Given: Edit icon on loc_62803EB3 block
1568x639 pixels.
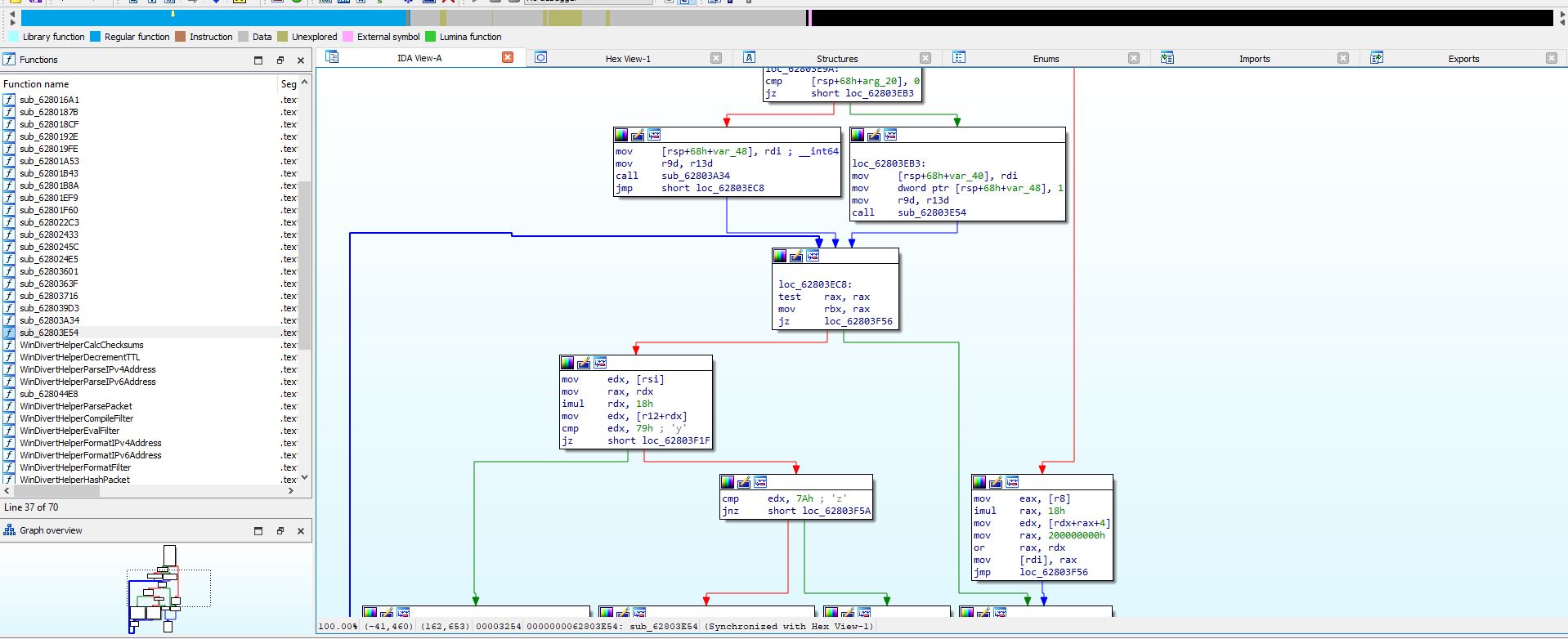Looking at the screenshot, I should coord(874,135).
